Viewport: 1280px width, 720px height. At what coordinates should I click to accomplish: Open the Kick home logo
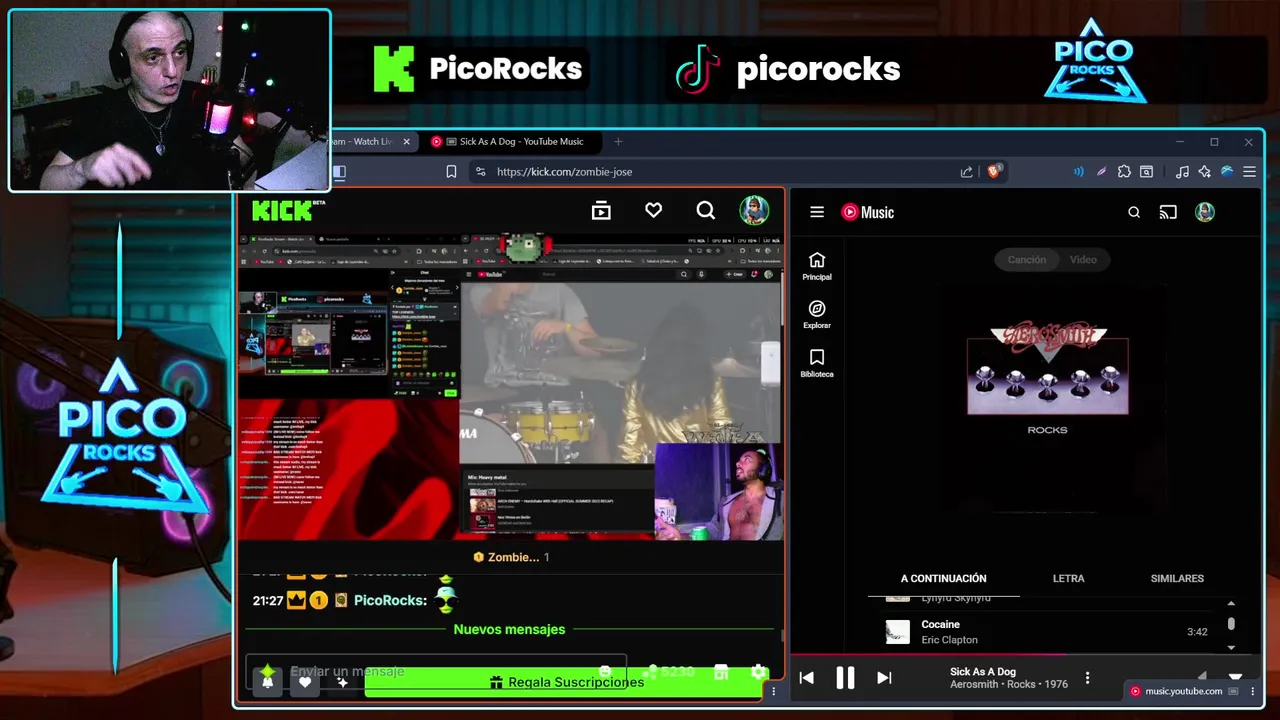click(x=288, y=210)
